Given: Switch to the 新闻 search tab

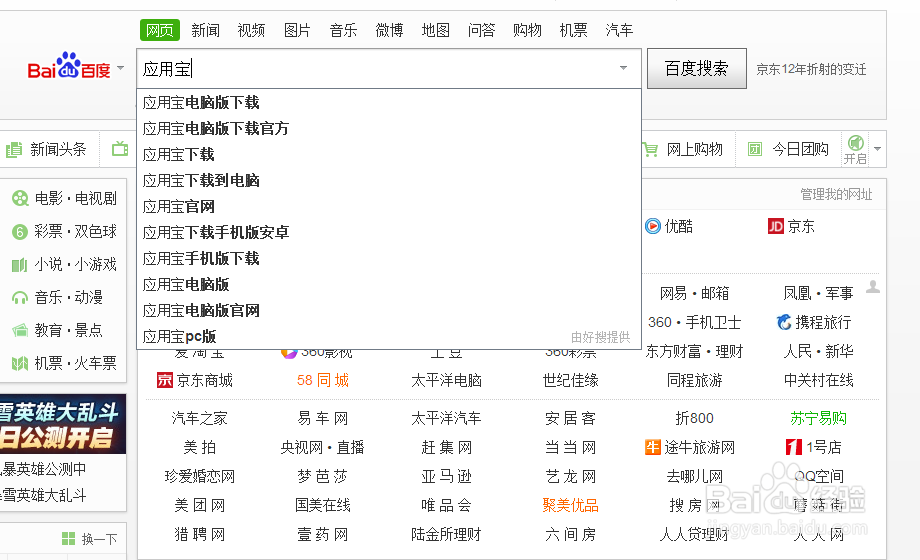Looking at the screenshot, I should (205, 30).
